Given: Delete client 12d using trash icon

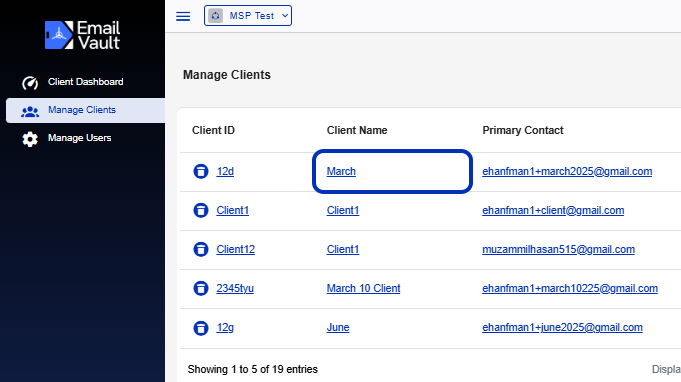Looking at the screenshot, I should (x=201, y=171).
